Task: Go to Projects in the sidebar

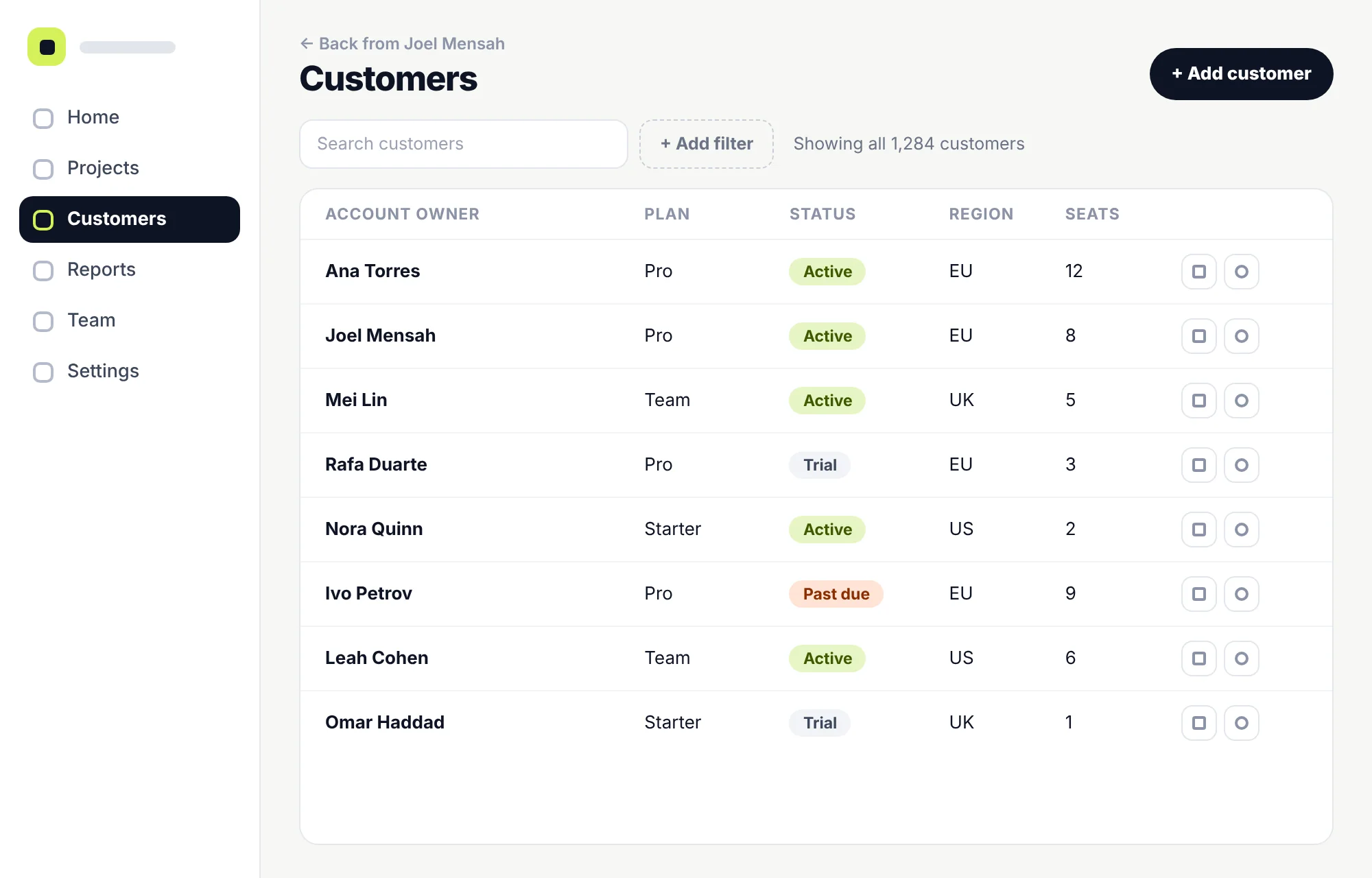Action: point(130,169)
